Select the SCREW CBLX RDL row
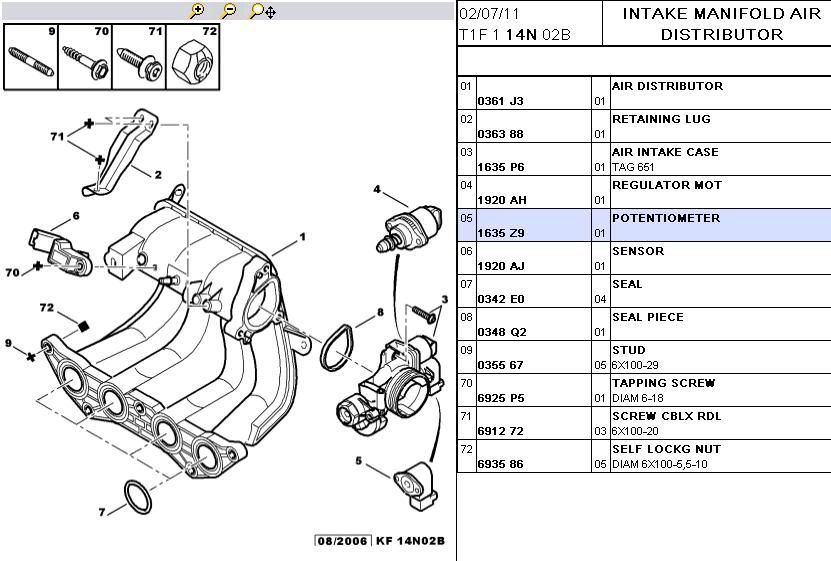The height and width of the screenshot is (561, 831). click(x=644, y=423)
